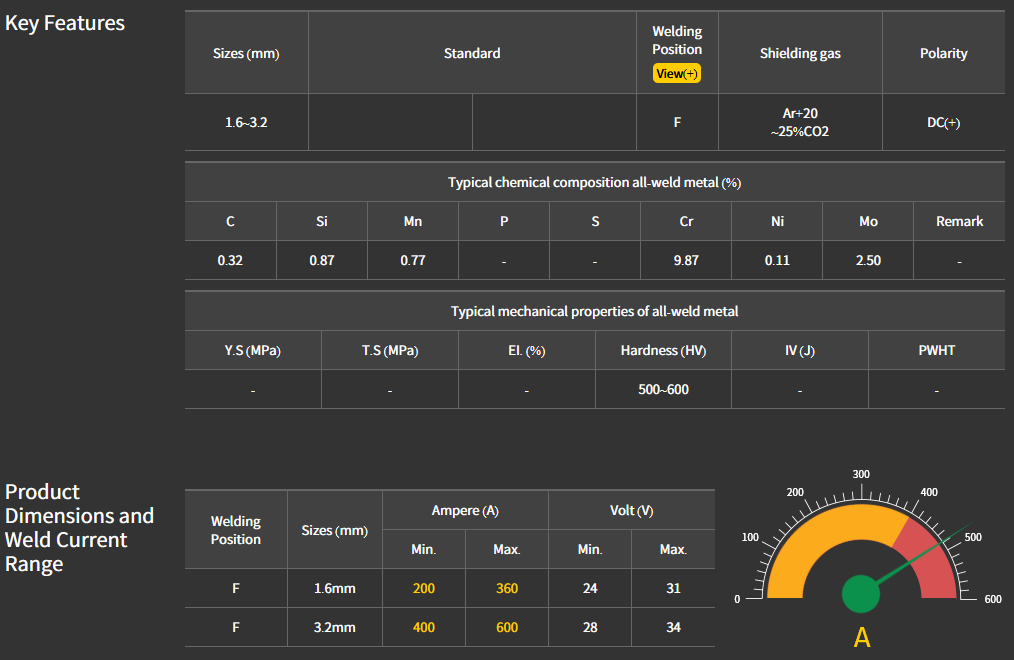The height and width of the screenshot is (660, 1014).
Task: Select the Ar+20~25%CO2 shielding gas cell
Action: pyautogui.click(x=800, y=122)
